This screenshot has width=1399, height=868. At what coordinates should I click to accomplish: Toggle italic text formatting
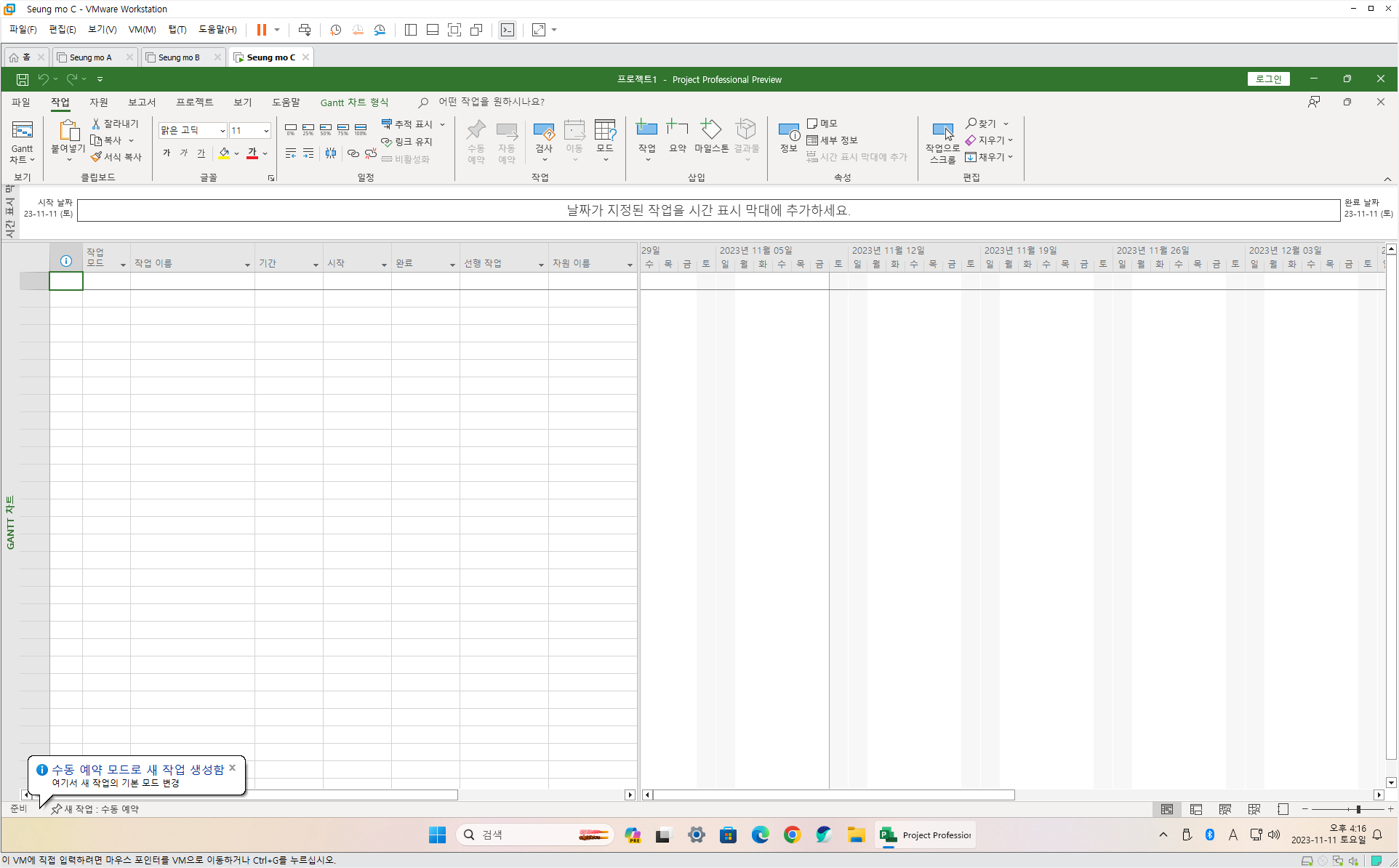click(184, 153)
